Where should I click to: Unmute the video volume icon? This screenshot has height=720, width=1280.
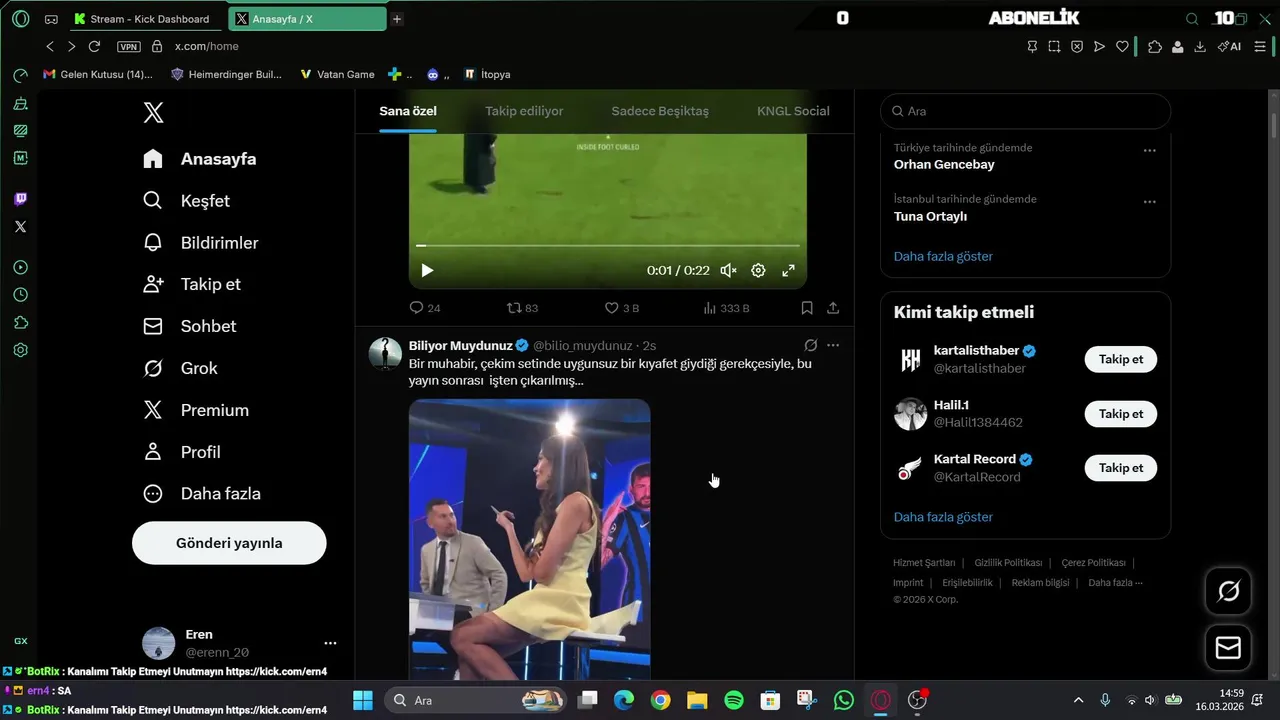tap(728, 270)
